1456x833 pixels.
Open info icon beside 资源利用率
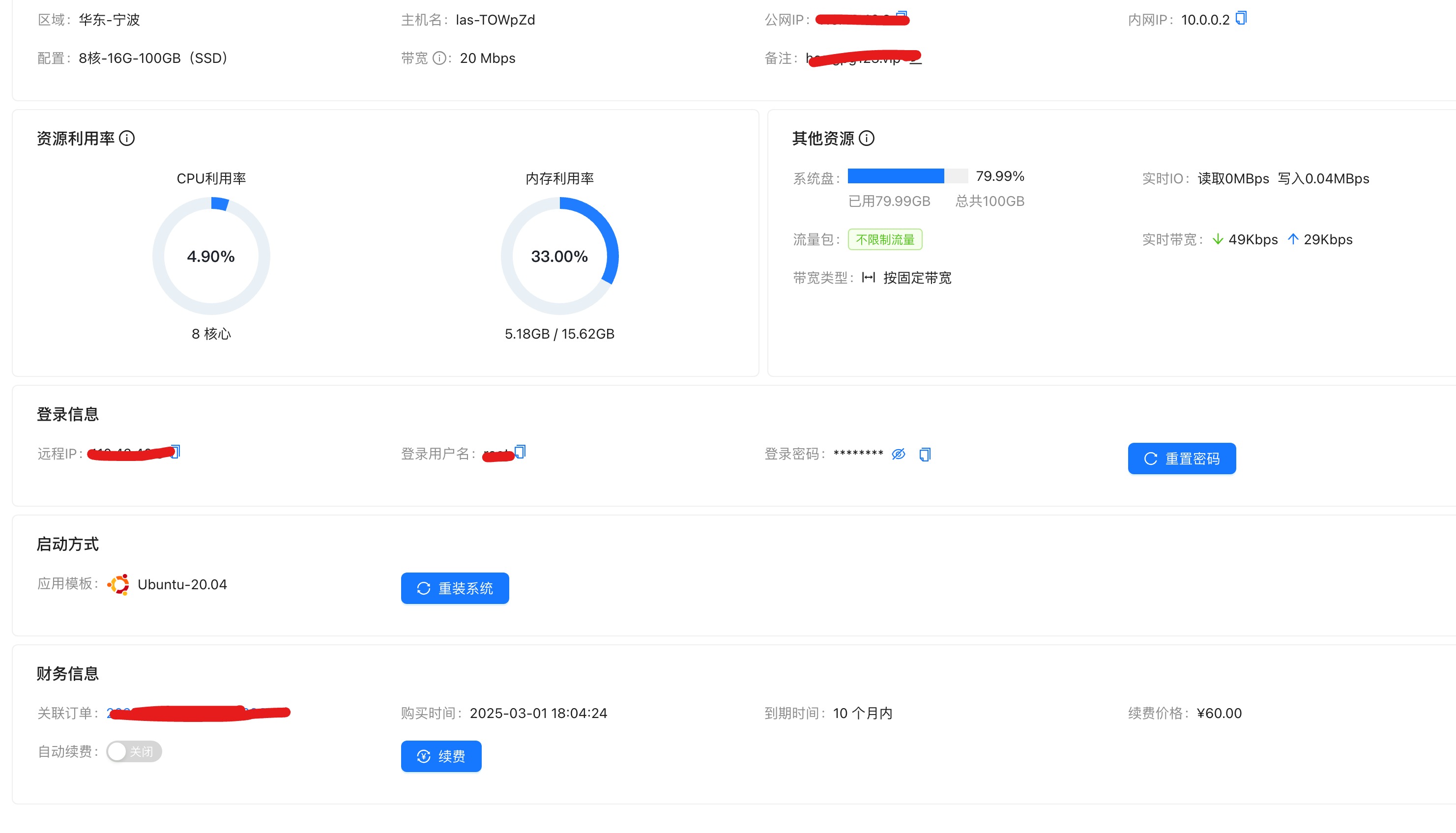[x=127, y=139]
